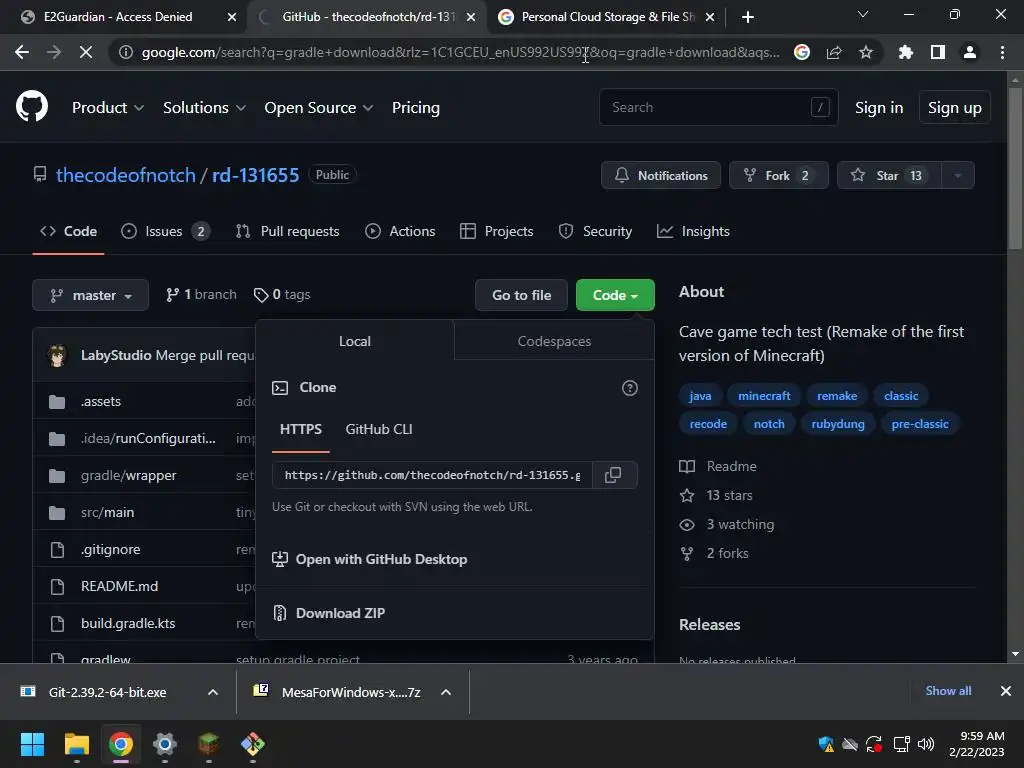The width and height of the screenshot is (1024, 768).
Task: Switch to E2Guardian Access Denied browser tab
Action: click(x=119, y=17)
